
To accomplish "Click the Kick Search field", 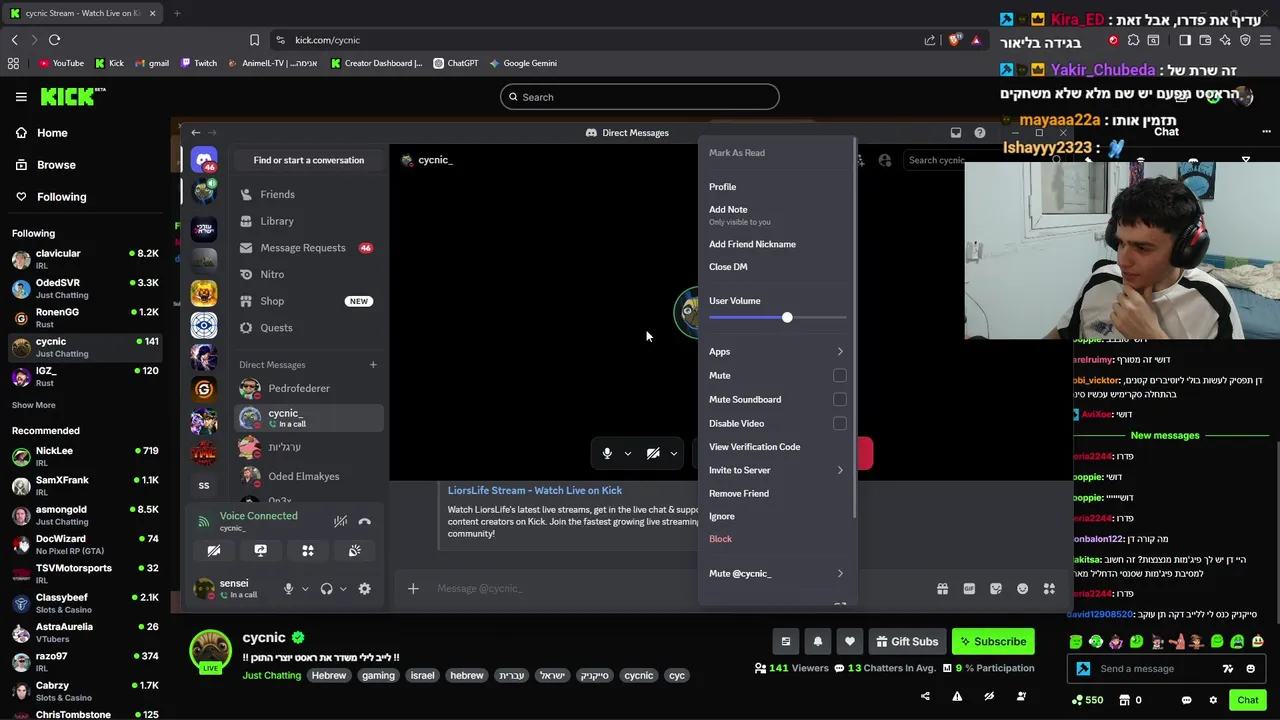I will coord(640,97).
